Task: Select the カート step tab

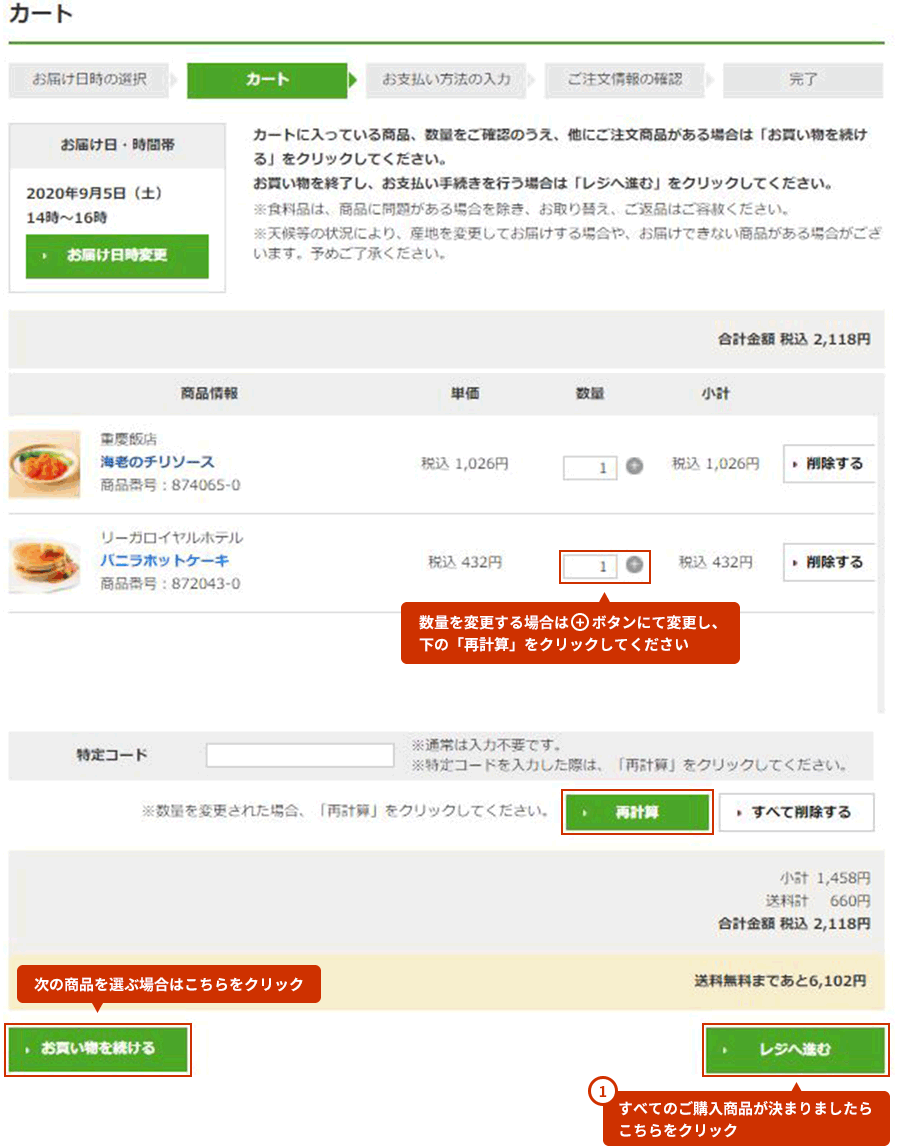Action: tap(267, 80)
